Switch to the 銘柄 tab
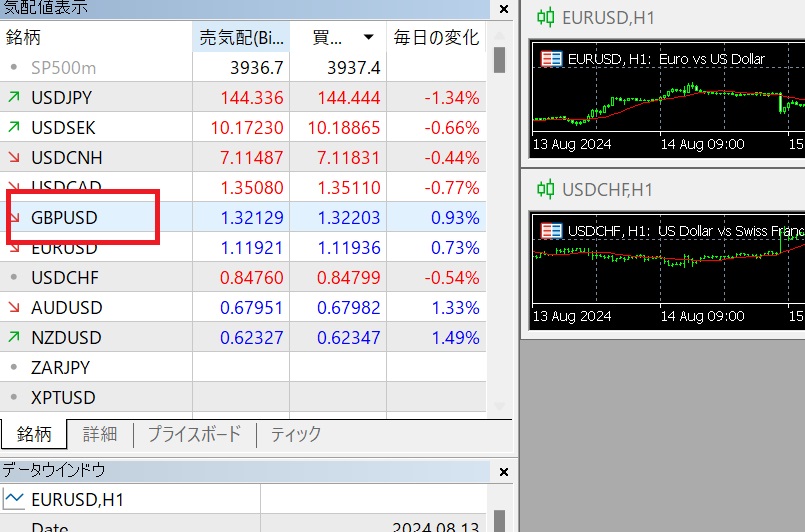 click(x=34, y=434)
